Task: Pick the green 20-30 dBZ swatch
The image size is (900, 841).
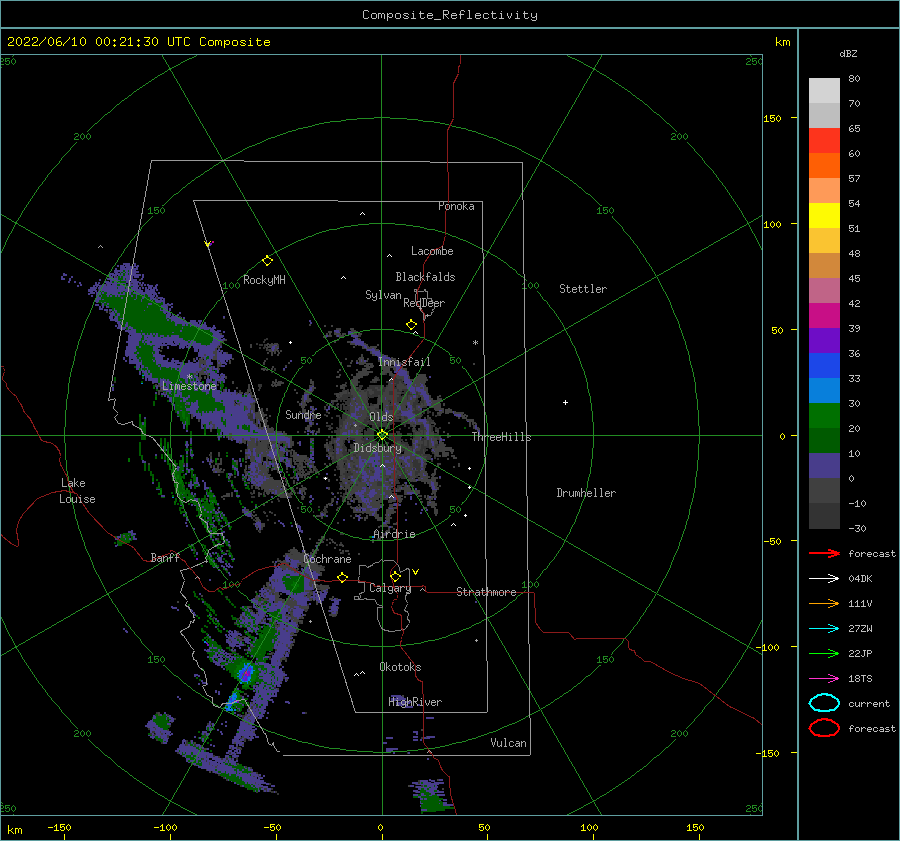Action: 824,416
